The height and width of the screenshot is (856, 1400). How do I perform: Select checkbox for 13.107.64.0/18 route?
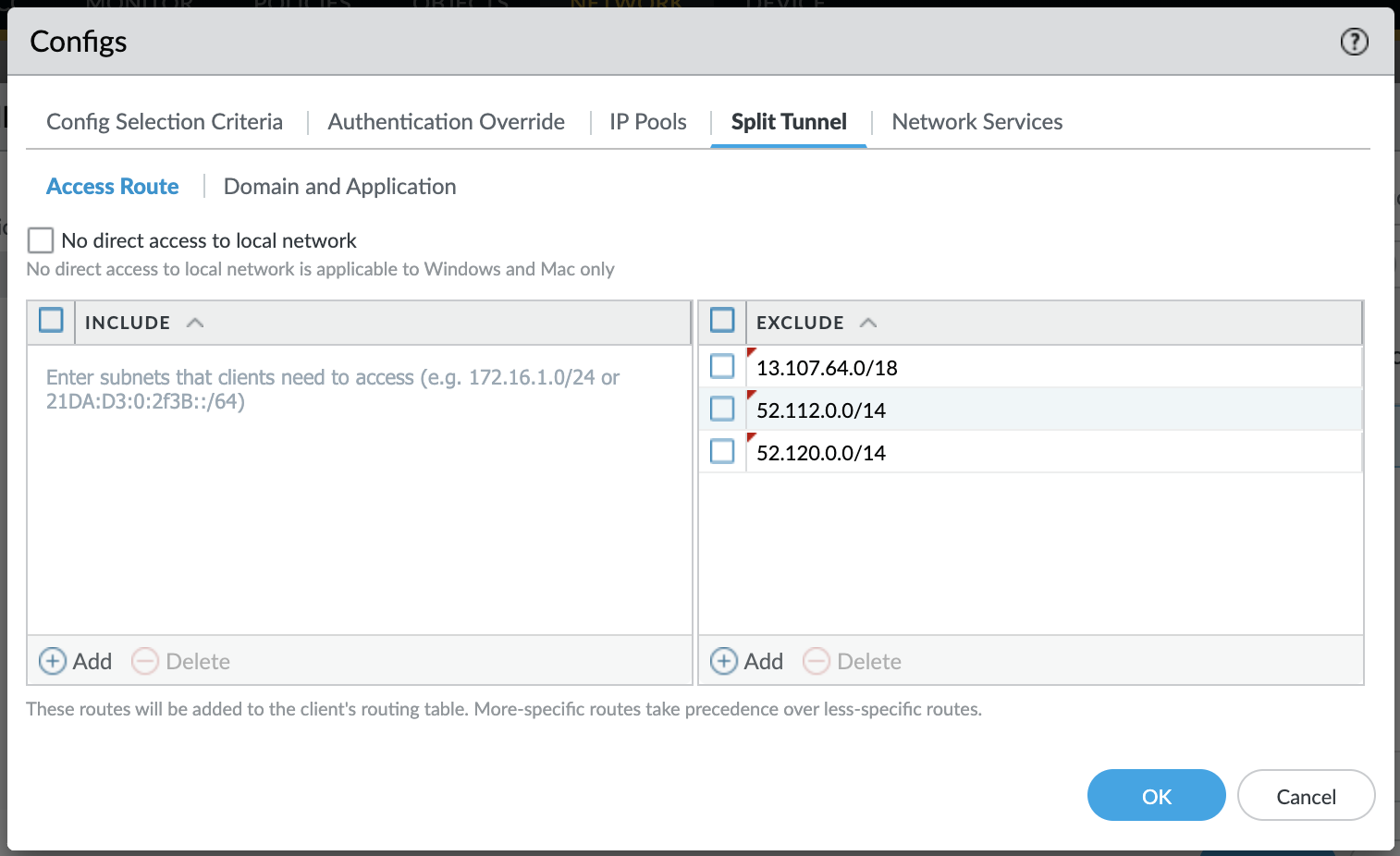pyautogui.click(x=722, y=367)
